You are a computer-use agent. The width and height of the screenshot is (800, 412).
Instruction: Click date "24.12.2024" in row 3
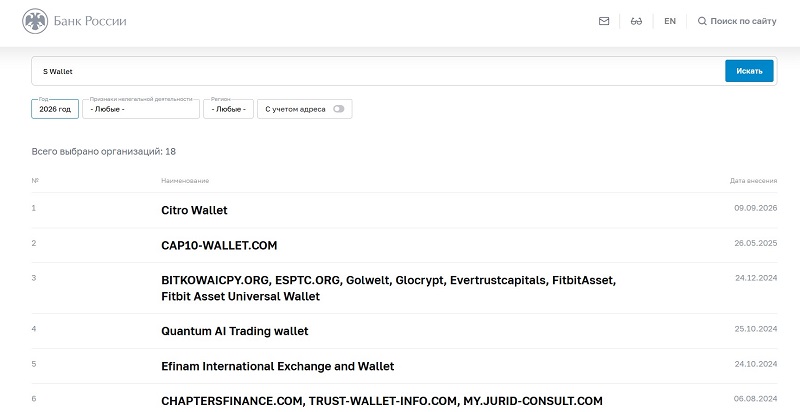[756, 278]
